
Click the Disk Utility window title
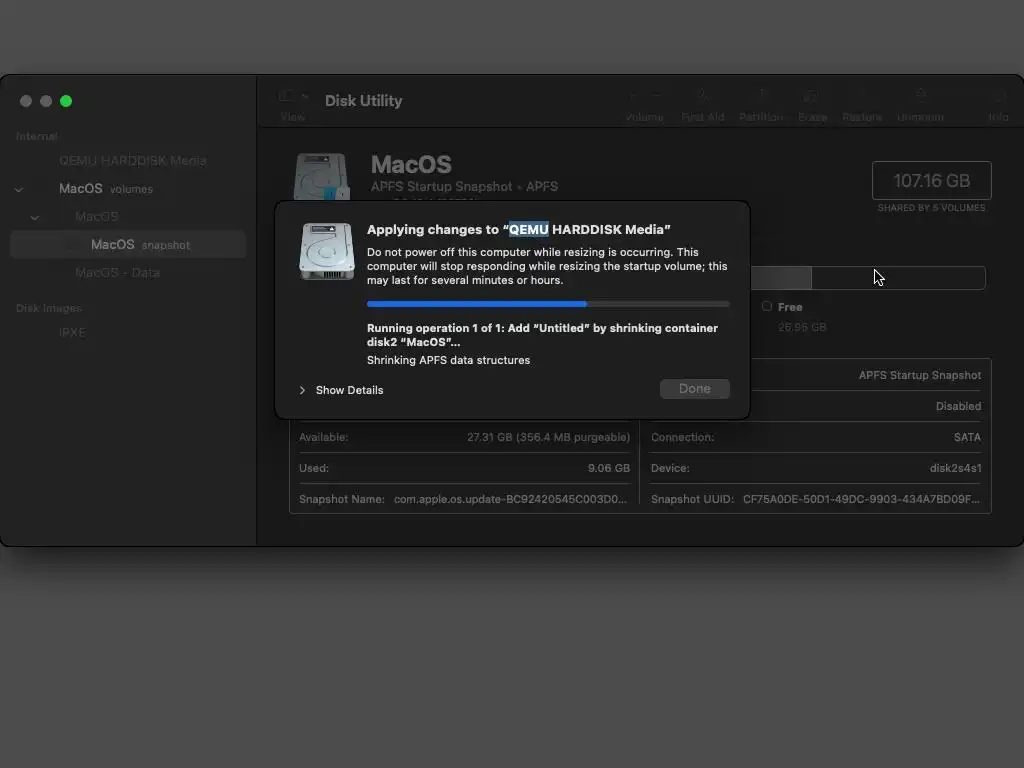[x=364, y=101]
